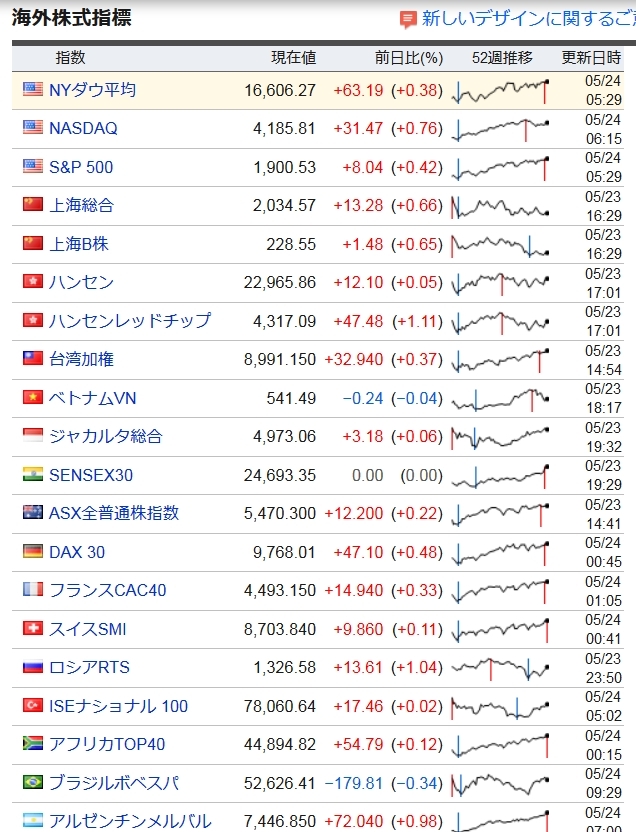Image resolution: width=636 pixels, height=832 pixels.
Task: Click the Hong Kong flag beside ハンセン
Action: pyautogui.click(x=33, y=282)
